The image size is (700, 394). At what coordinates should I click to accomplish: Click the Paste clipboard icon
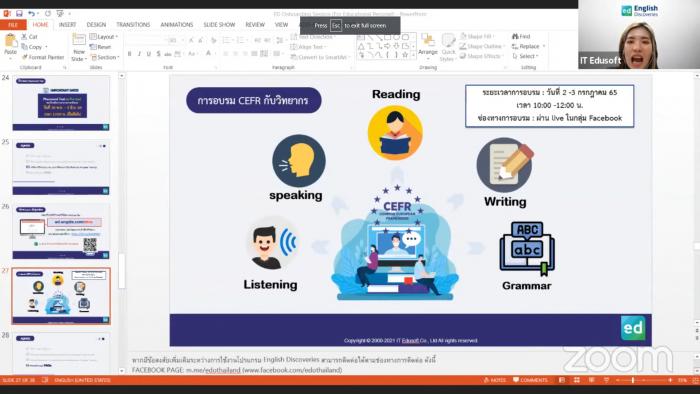(10, 45)
